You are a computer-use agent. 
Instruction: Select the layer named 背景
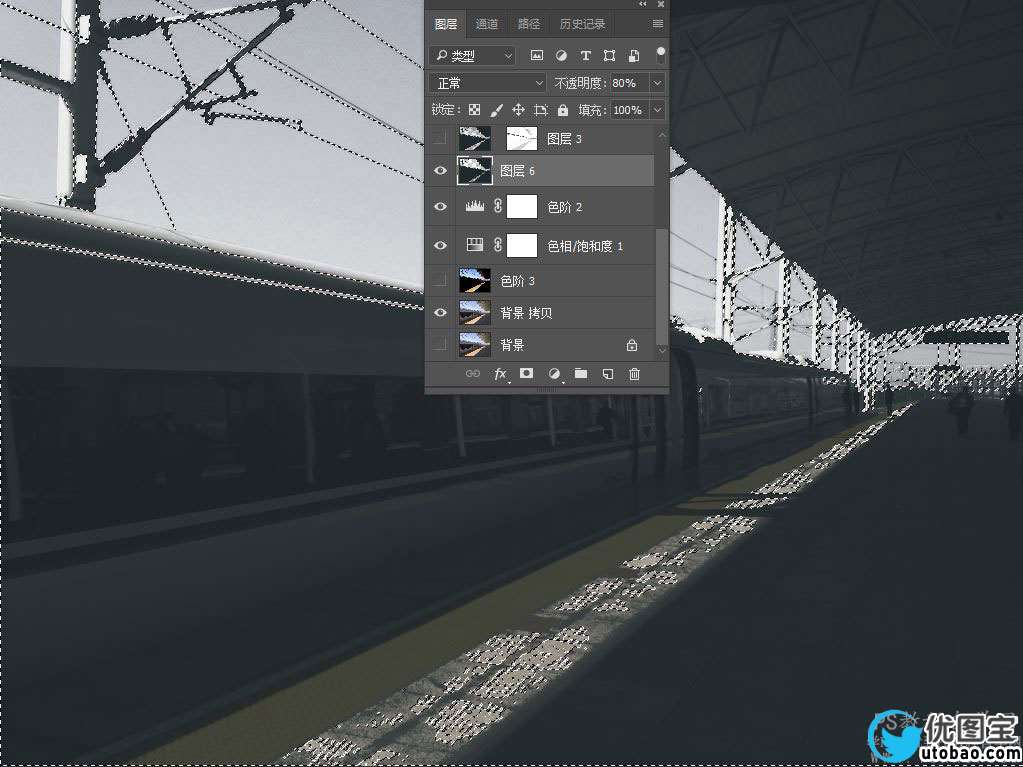click(x=512, y=345)
